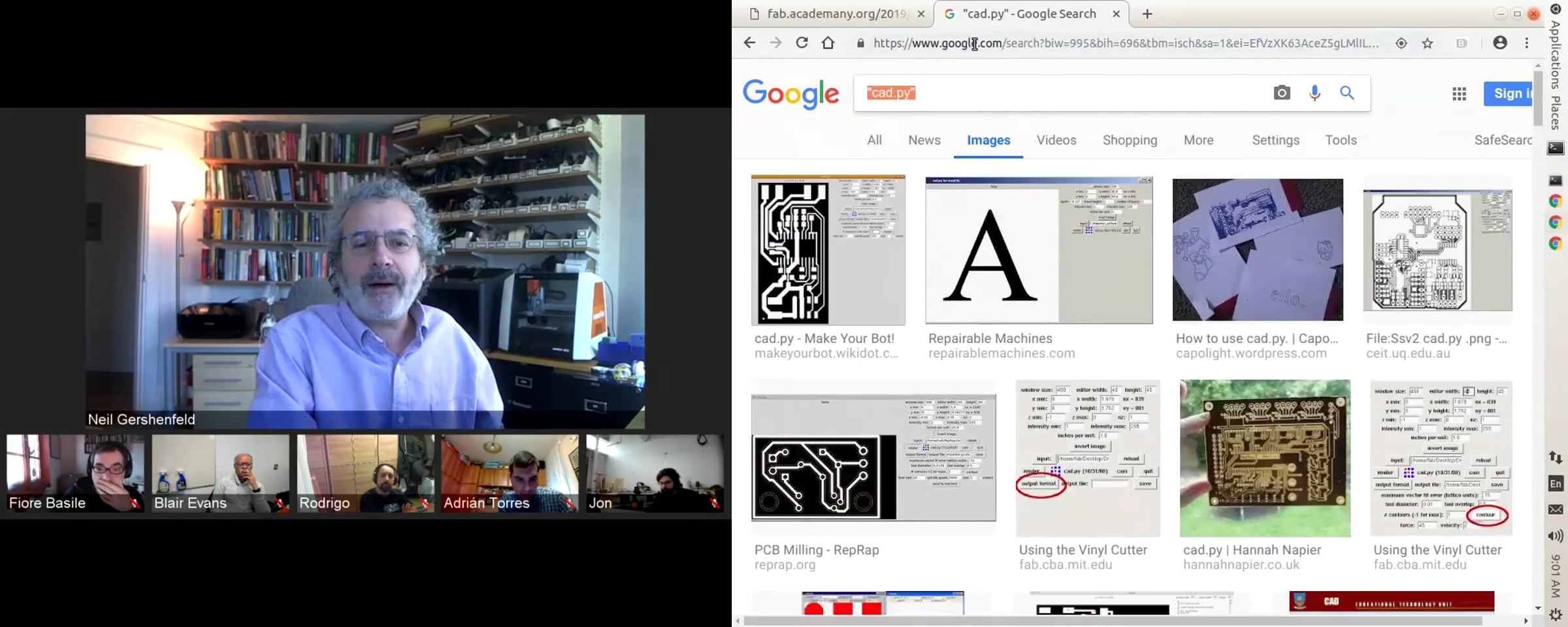Open the SafeSearch dropdown

click(x=1503, y=140)
